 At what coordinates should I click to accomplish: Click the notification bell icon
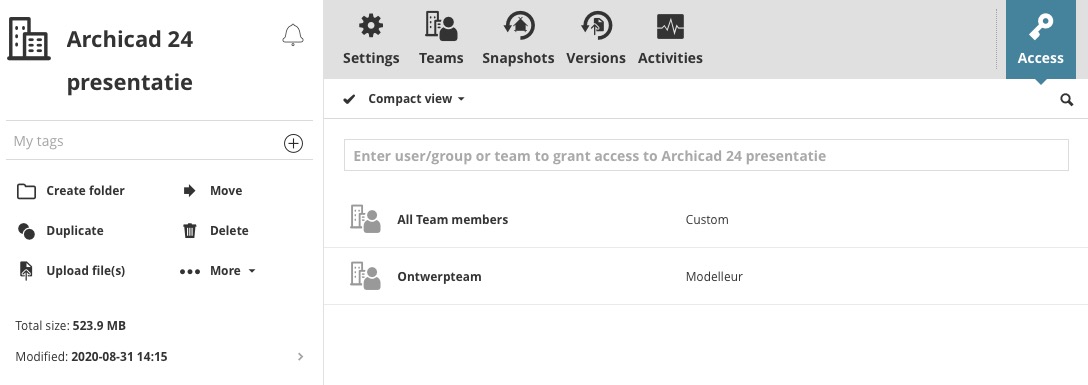pyautogui.click(x=293, y=35)
